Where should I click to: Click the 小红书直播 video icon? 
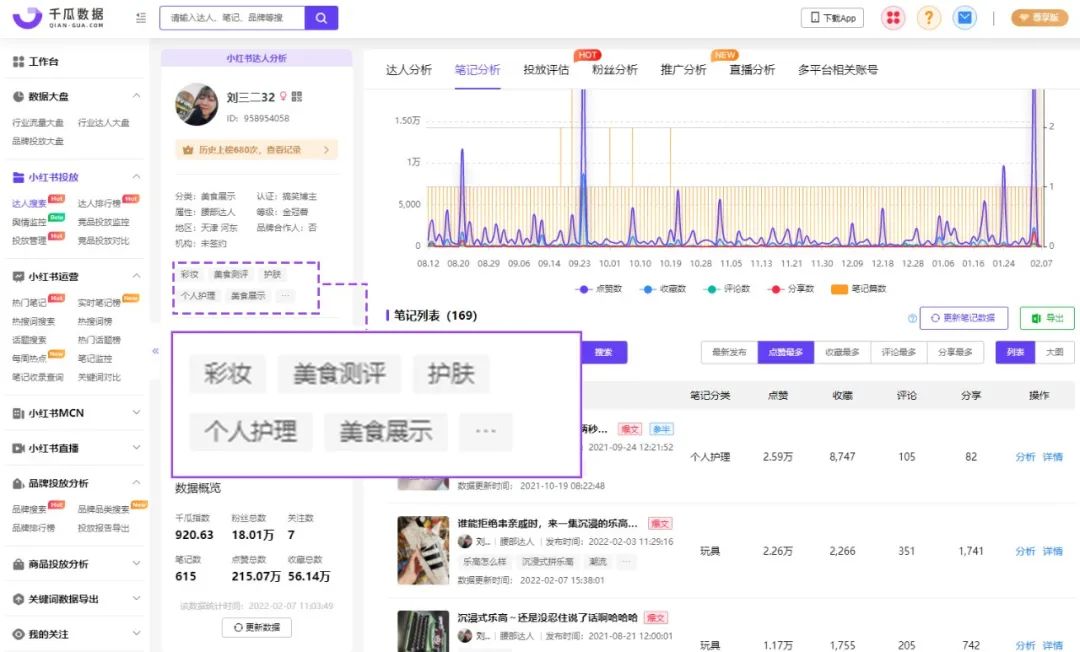tap(19, 448)
